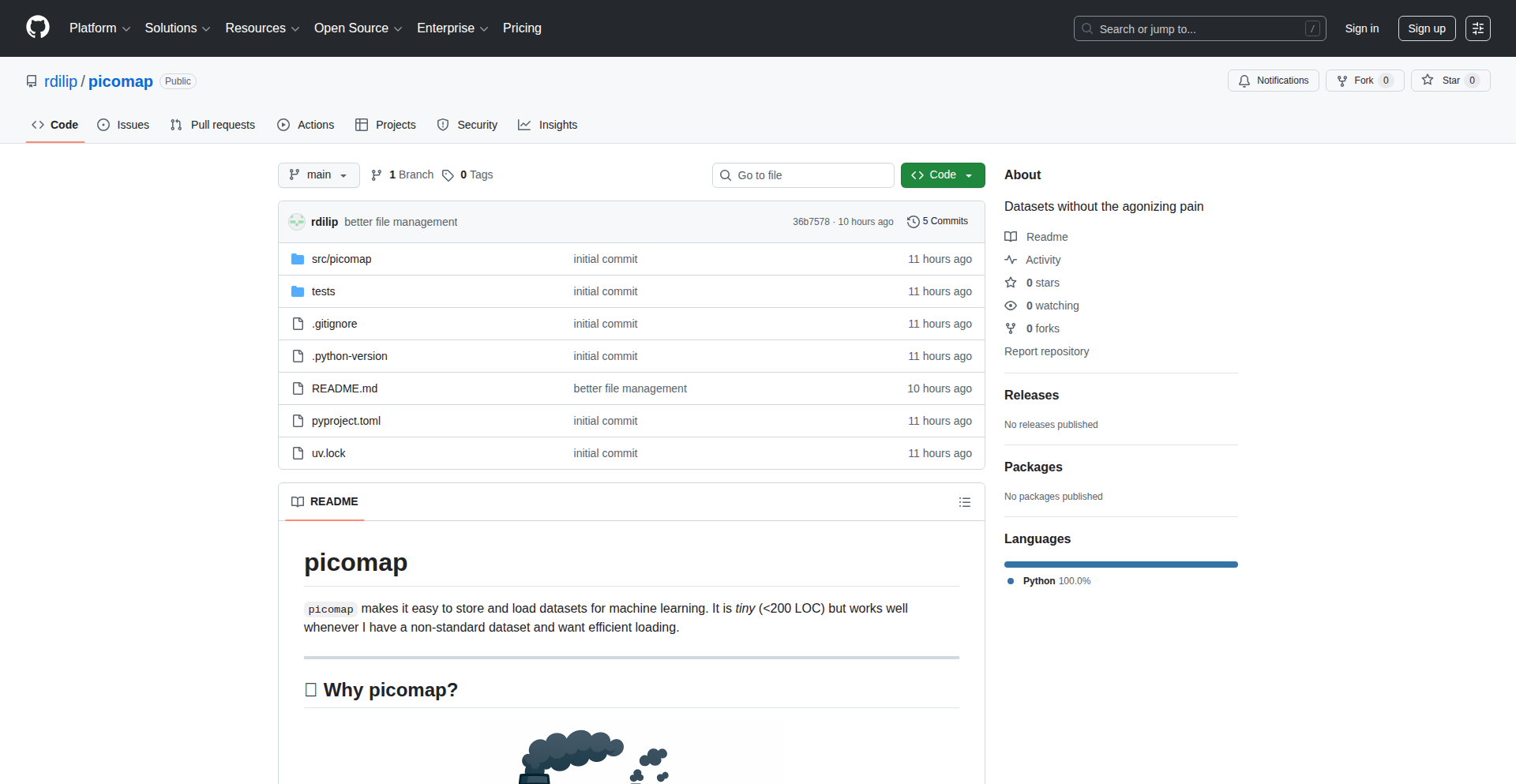1516x784 pixels.
Task: Open the Pull requests tab
Action: [x=212, y=125]
